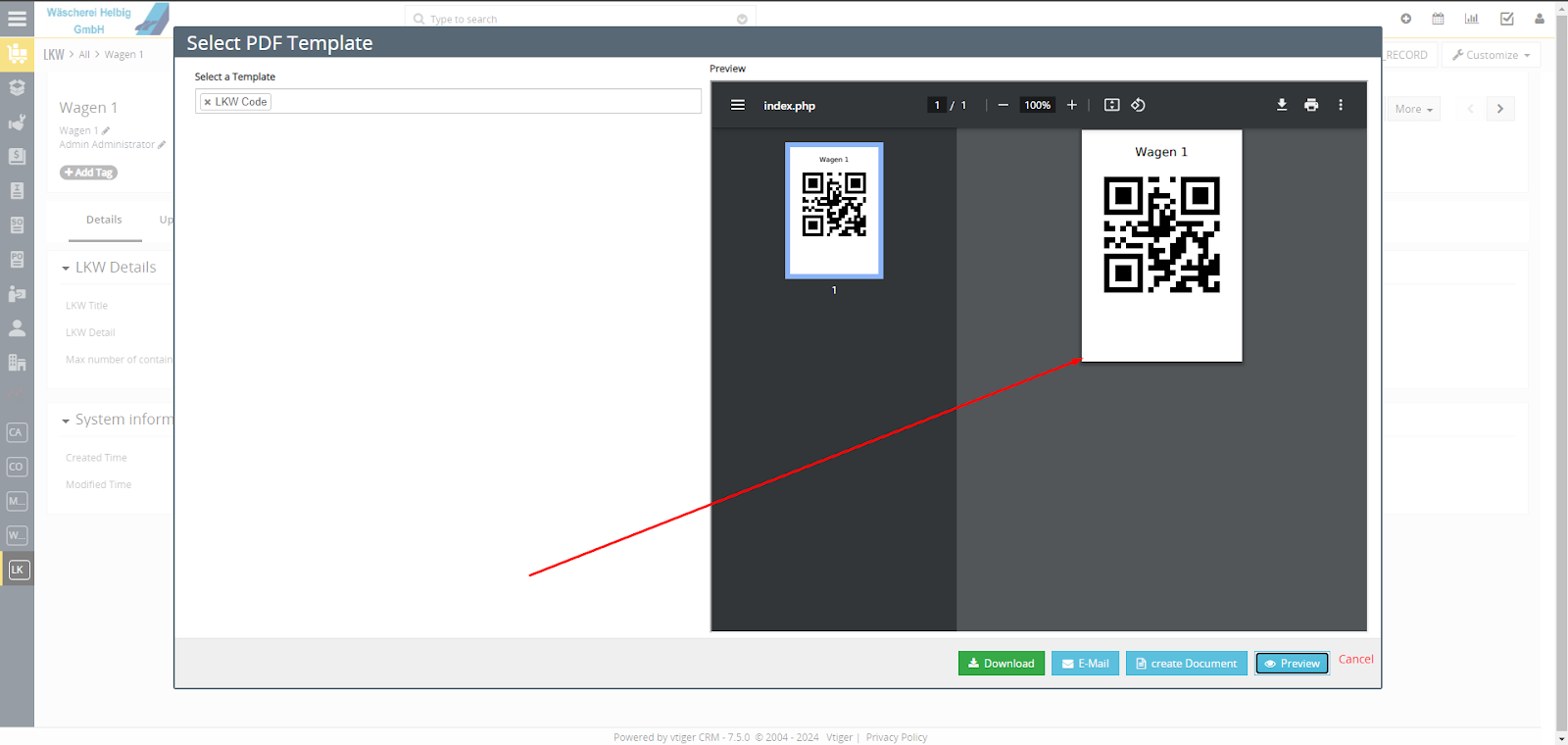Zoom in on PDF preview
This screenshot has width=1568, height=745.
(1072, 105)
